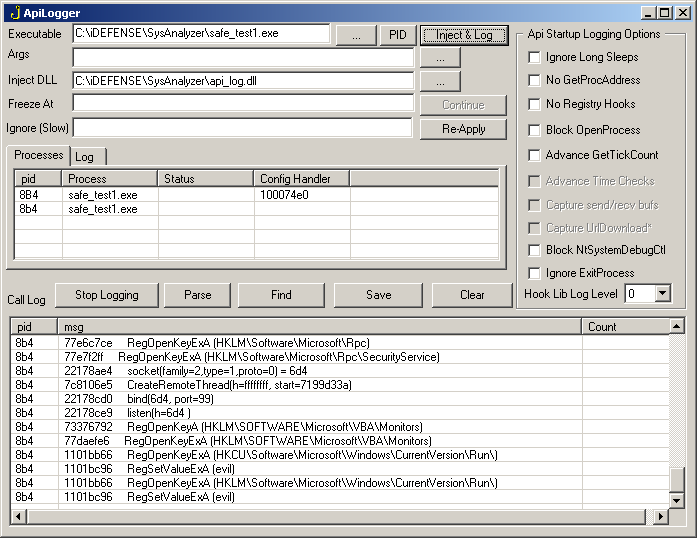Enable Ignore Long Sleeps option
The height and width of the screenshot is (538, 698).
tap(534, 57)
